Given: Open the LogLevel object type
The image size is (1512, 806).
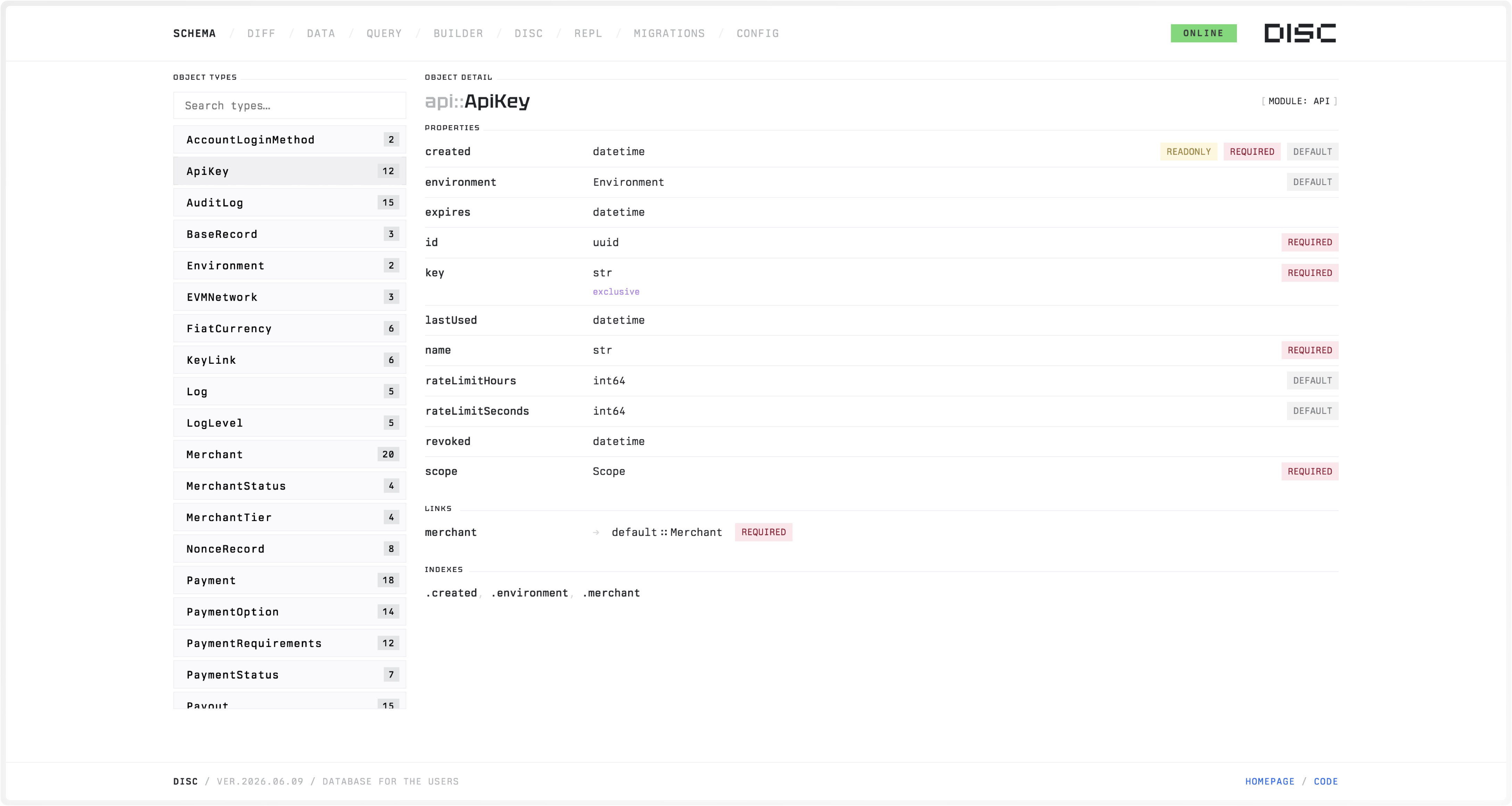Looking at the screenshot, I should (289, 423).
